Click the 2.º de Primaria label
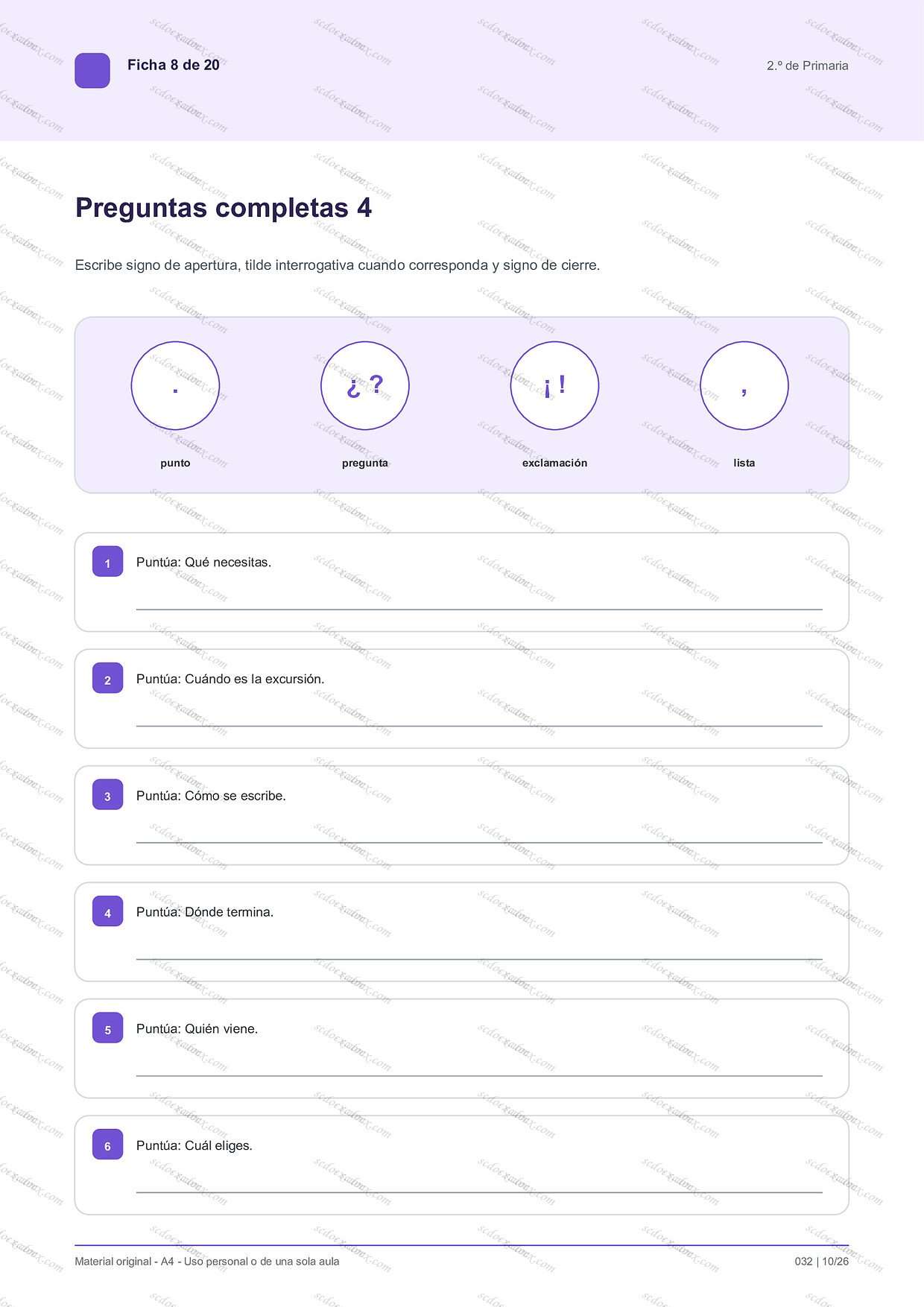 [x=808, y=66]
